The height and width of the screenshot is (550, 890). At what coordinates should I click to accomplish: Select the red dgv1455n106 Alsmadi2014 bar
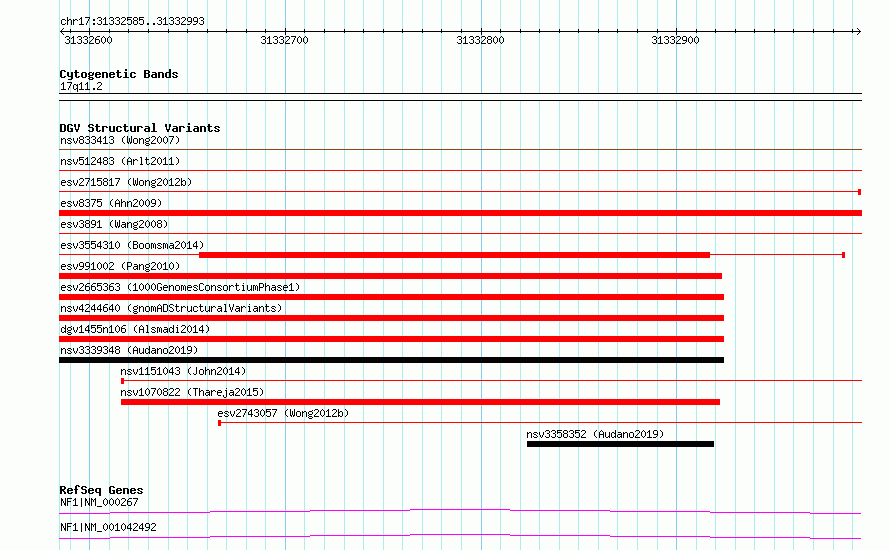[392, 339]
